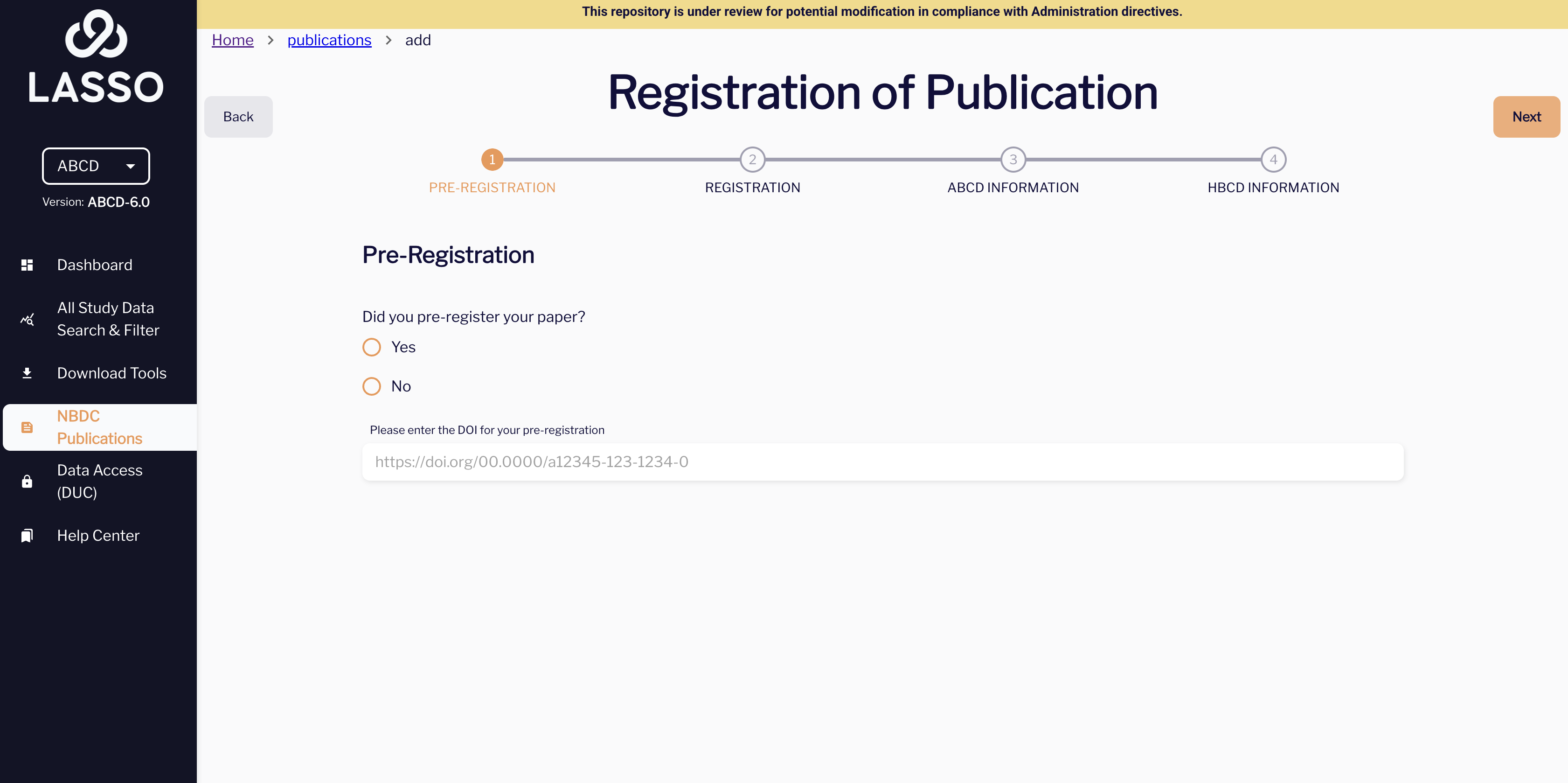Click the Data Access lock icon
The image size is (1568, 783).
pyautogui.click(x=27, y=482)
